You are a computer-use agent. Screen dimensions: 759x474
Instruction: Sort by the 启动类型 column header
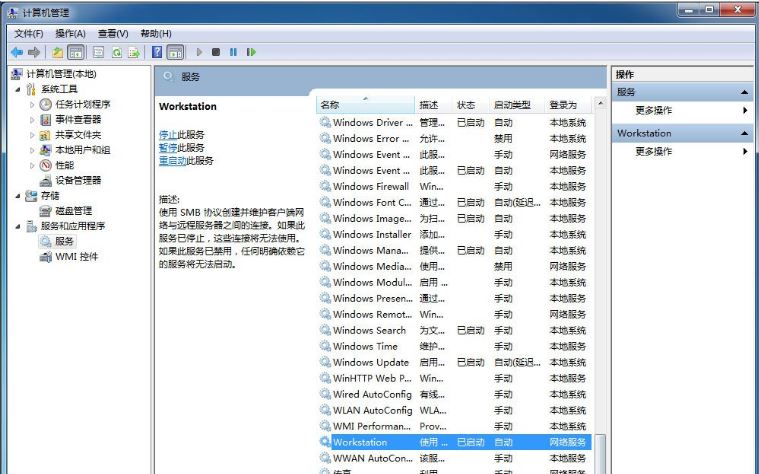pos(517,105)
